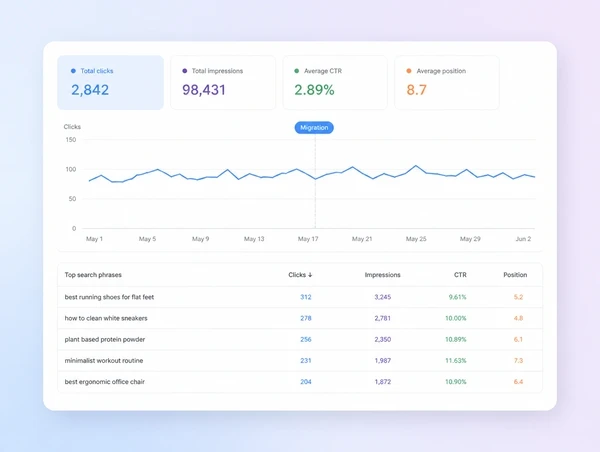Screen dimensions: 600x452
Task: Click the Jun 2 axis label
Action: [x=523, y=239]
